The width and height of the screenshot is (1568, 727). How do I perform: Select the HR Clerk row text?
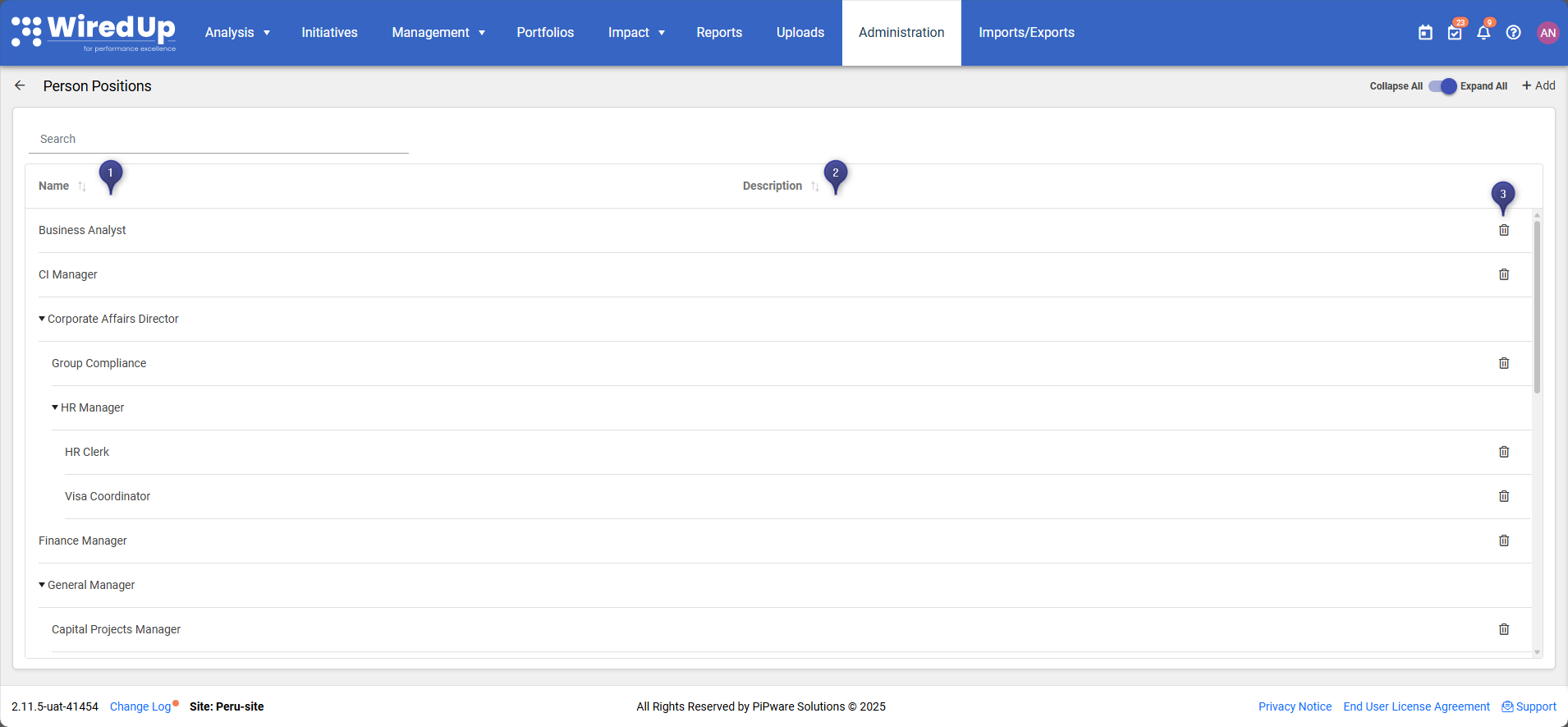(x=87, y=452)
